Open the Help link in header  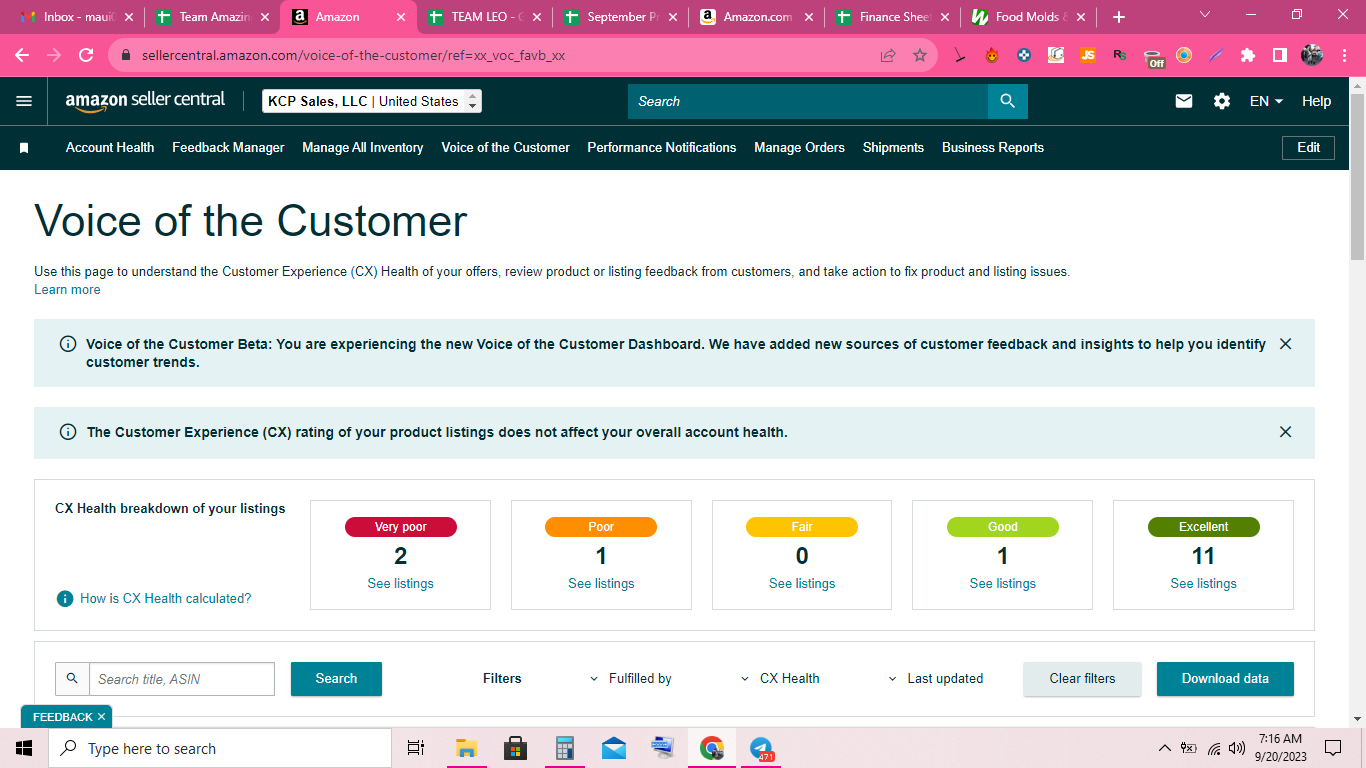click(x=1316, y=101)
